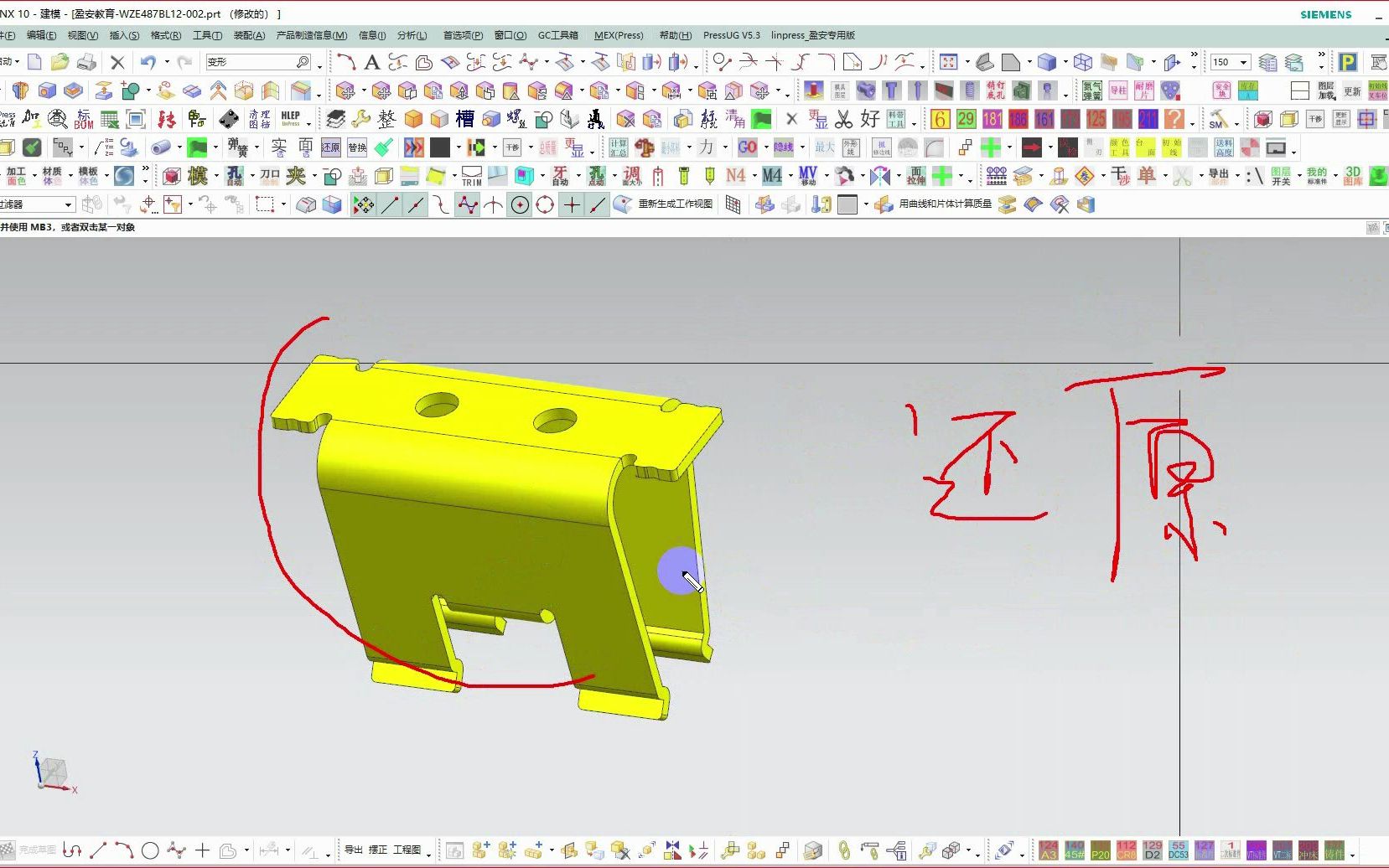This screenshot has width=1389, height=868.
Task: Open the zoom scale 150 dropdown
Action: coord(1244,62)
